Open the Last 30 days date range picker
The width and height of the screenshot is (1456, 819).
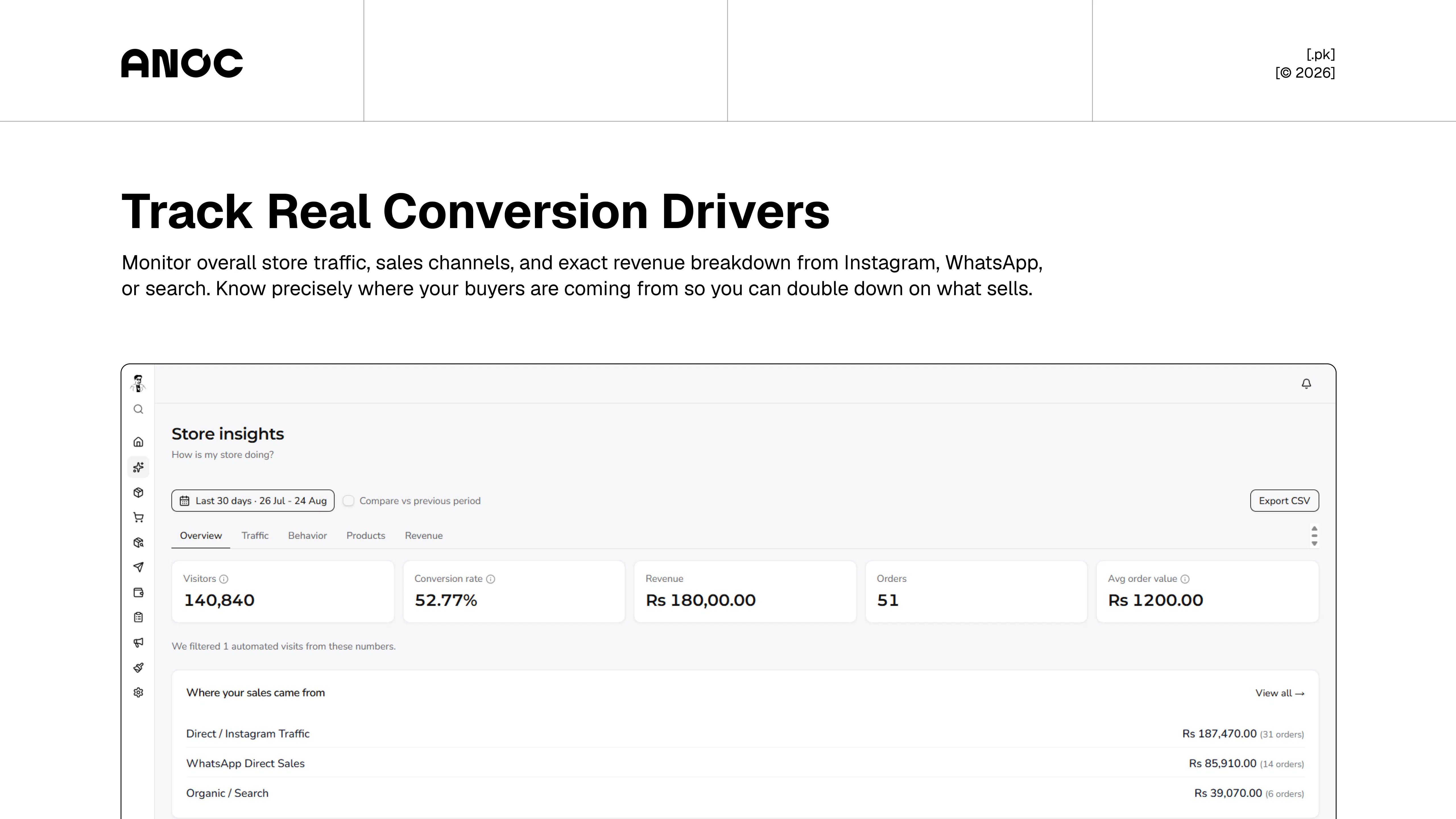tap(253, 501)
